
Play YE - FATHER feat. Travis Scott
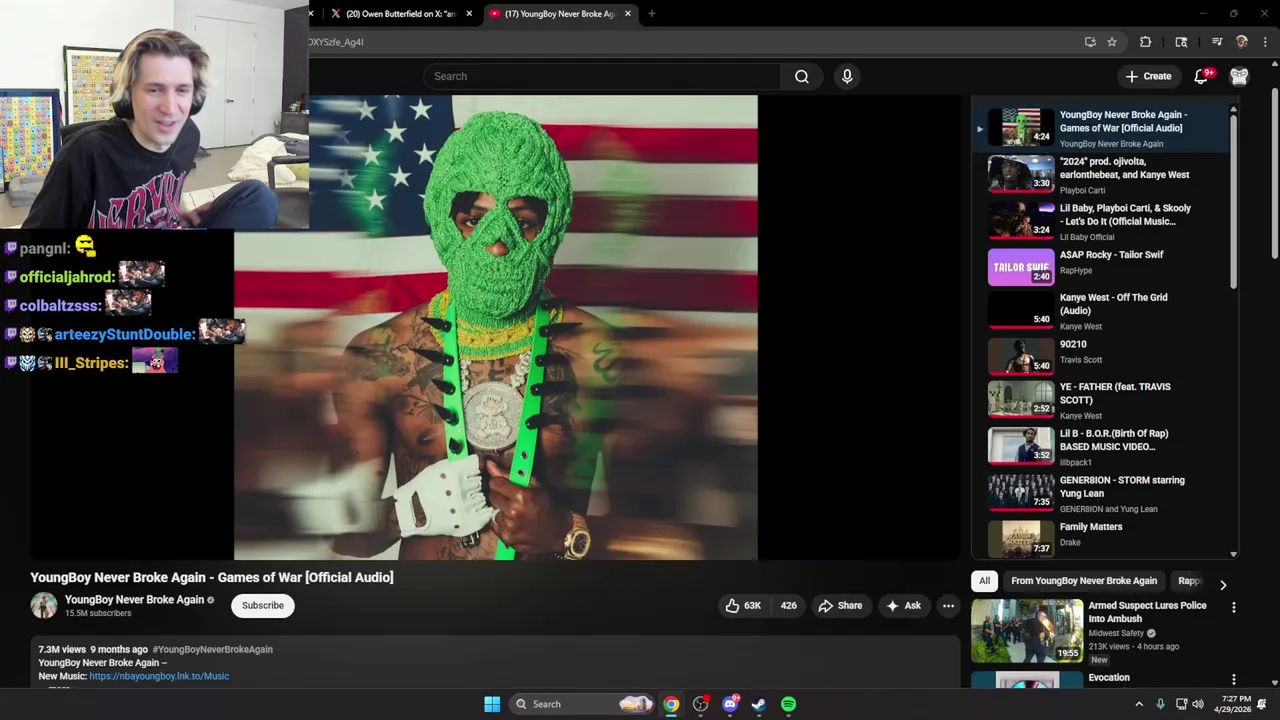pos(1100,400)
